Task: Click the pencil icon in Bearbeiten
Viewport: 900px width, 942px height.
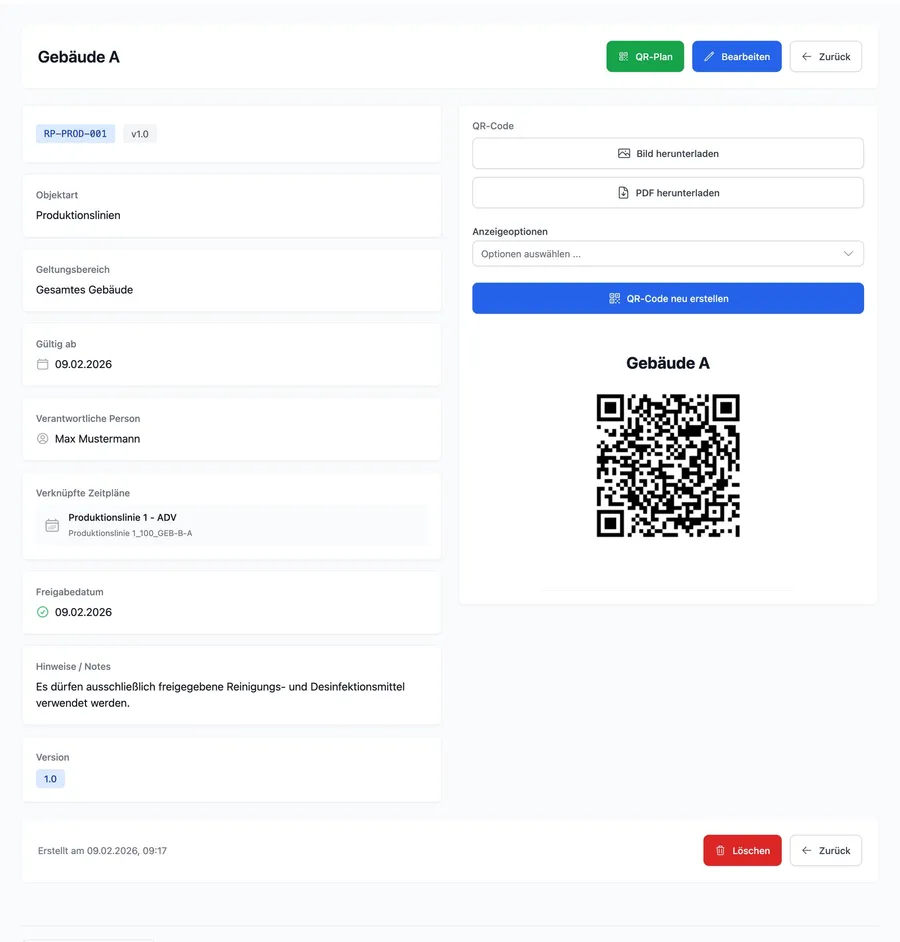Action: point(709,56)
